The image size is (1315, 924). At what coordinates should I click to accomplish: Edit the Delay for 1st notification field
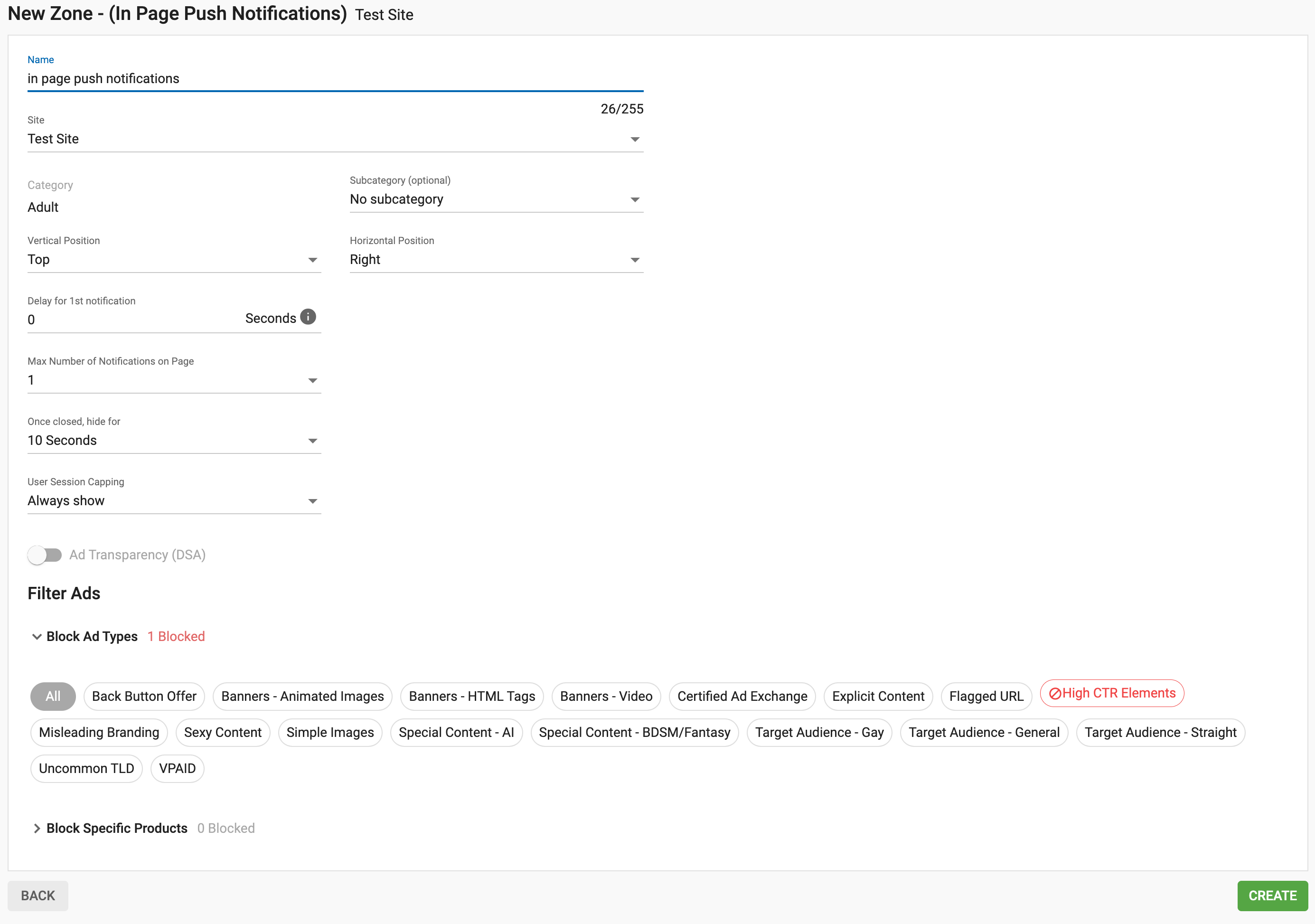pyautogui.click(x=114, y=319)
